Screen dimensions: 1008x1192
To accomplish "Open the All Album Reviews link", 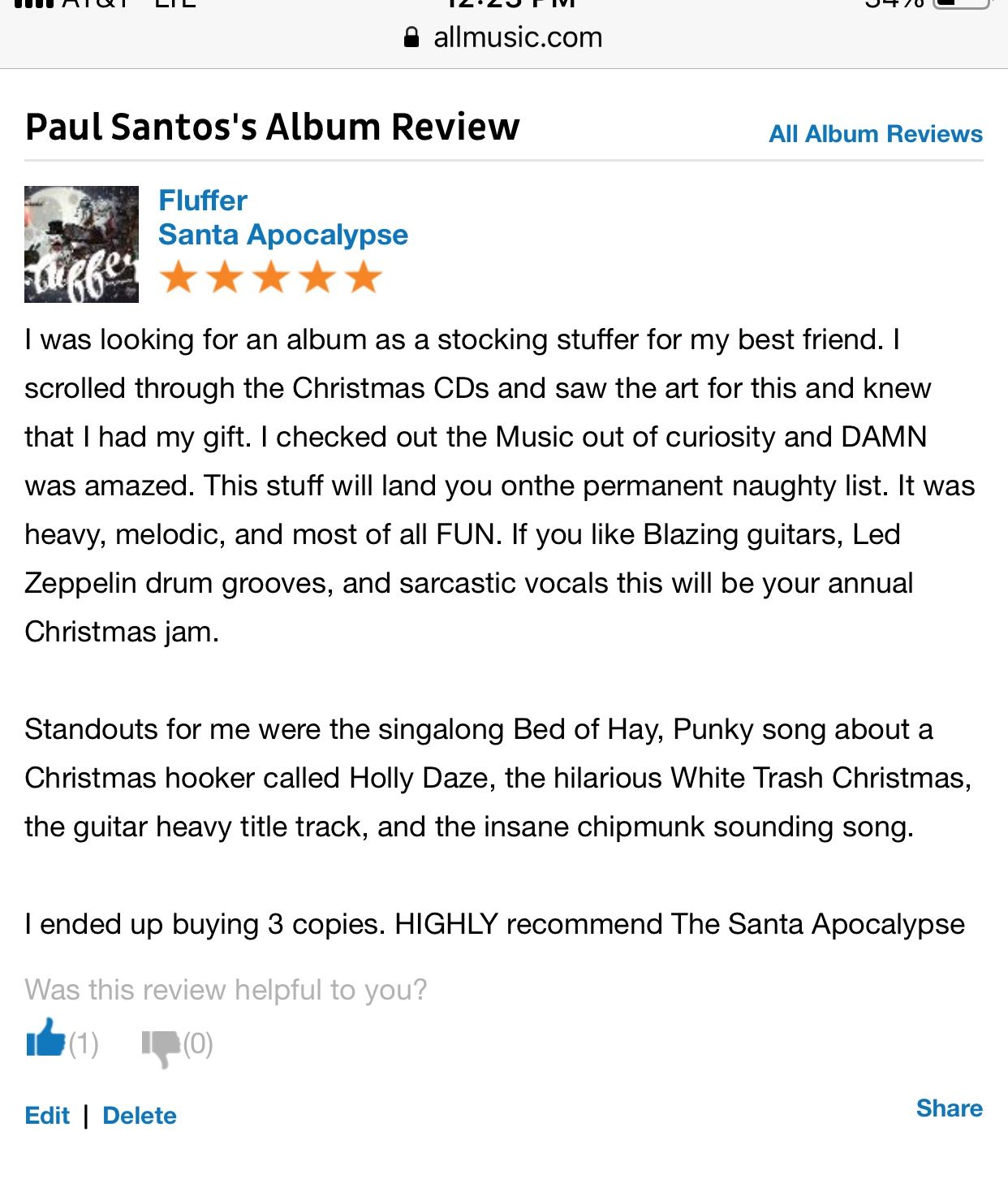I will 875,134.
